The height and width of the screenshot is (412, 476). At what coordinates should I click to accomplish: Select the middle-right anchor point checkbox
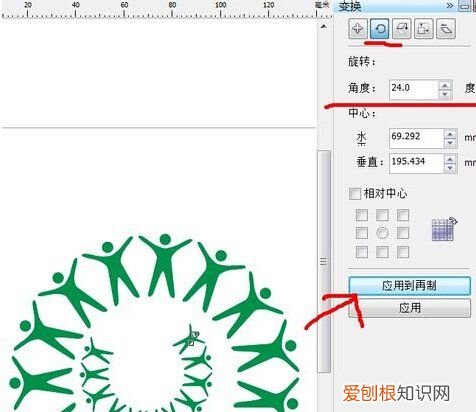pyautogui.click(x=403, y=233)
